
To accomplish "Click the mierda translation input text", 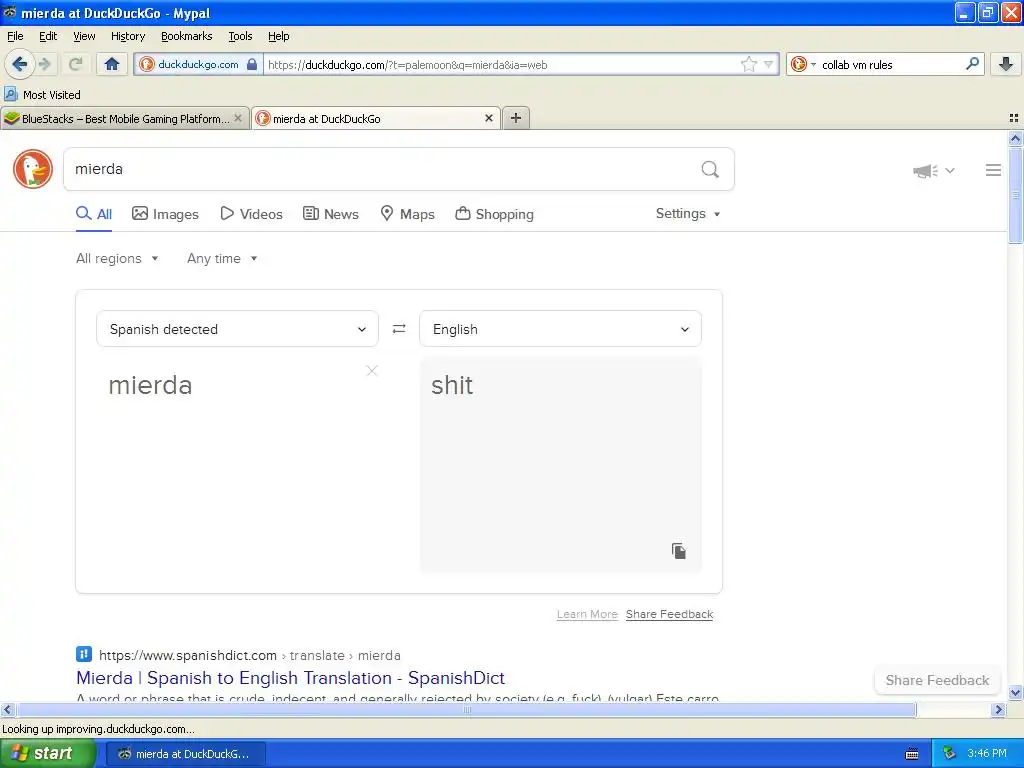I will 150,385.
